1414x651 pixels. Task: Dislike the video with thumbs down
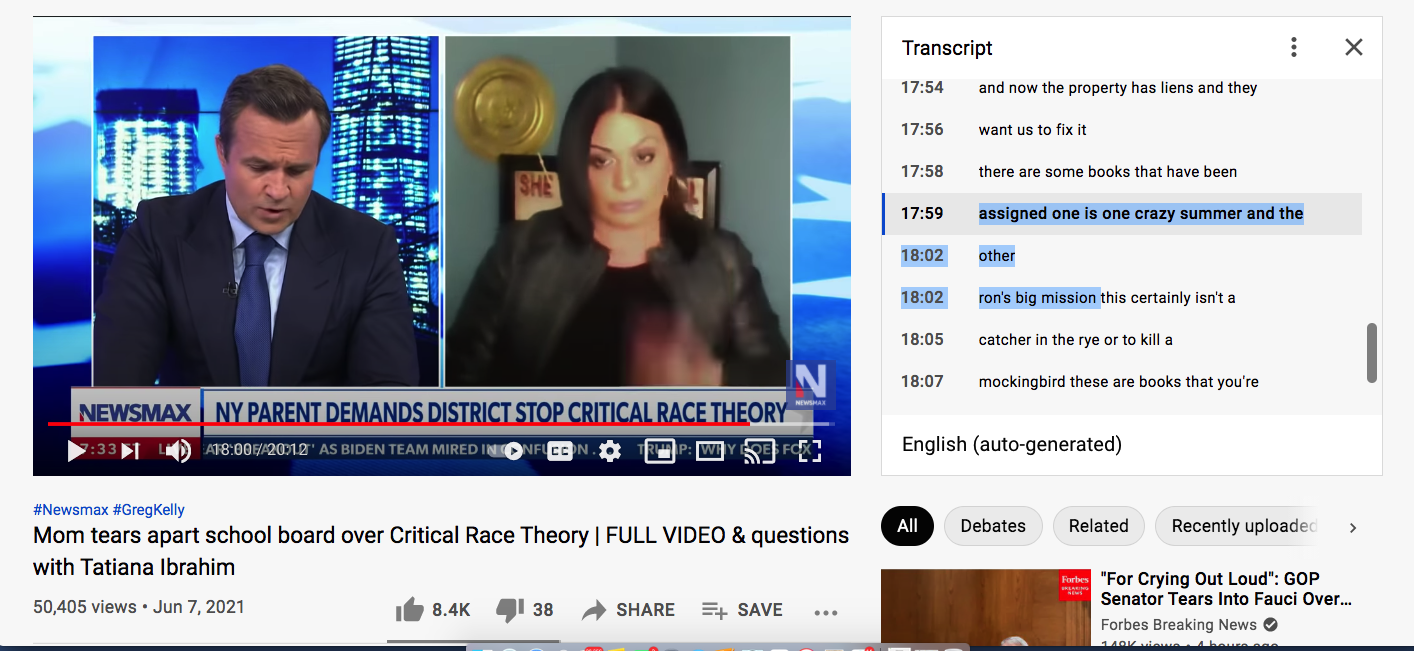[x=525, y=610]
